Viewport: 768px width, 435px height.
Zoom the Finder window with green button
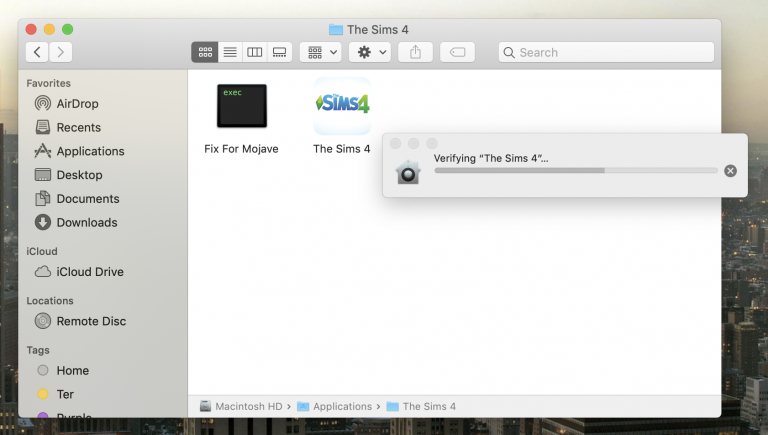point(68,29)
